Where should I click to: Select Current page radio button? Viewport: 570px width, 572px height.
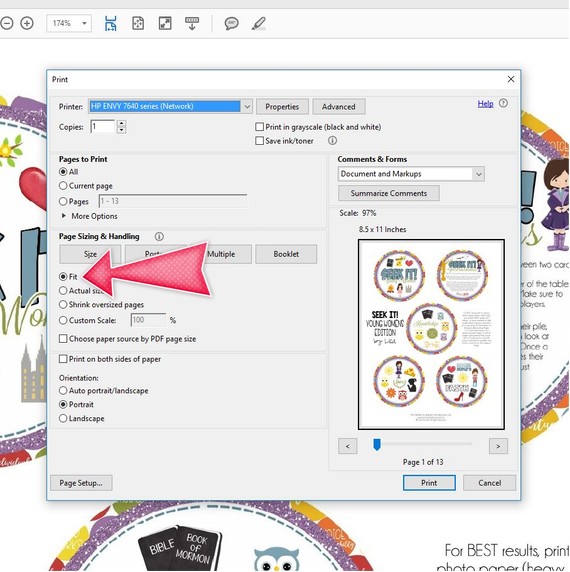pos(63,186)
